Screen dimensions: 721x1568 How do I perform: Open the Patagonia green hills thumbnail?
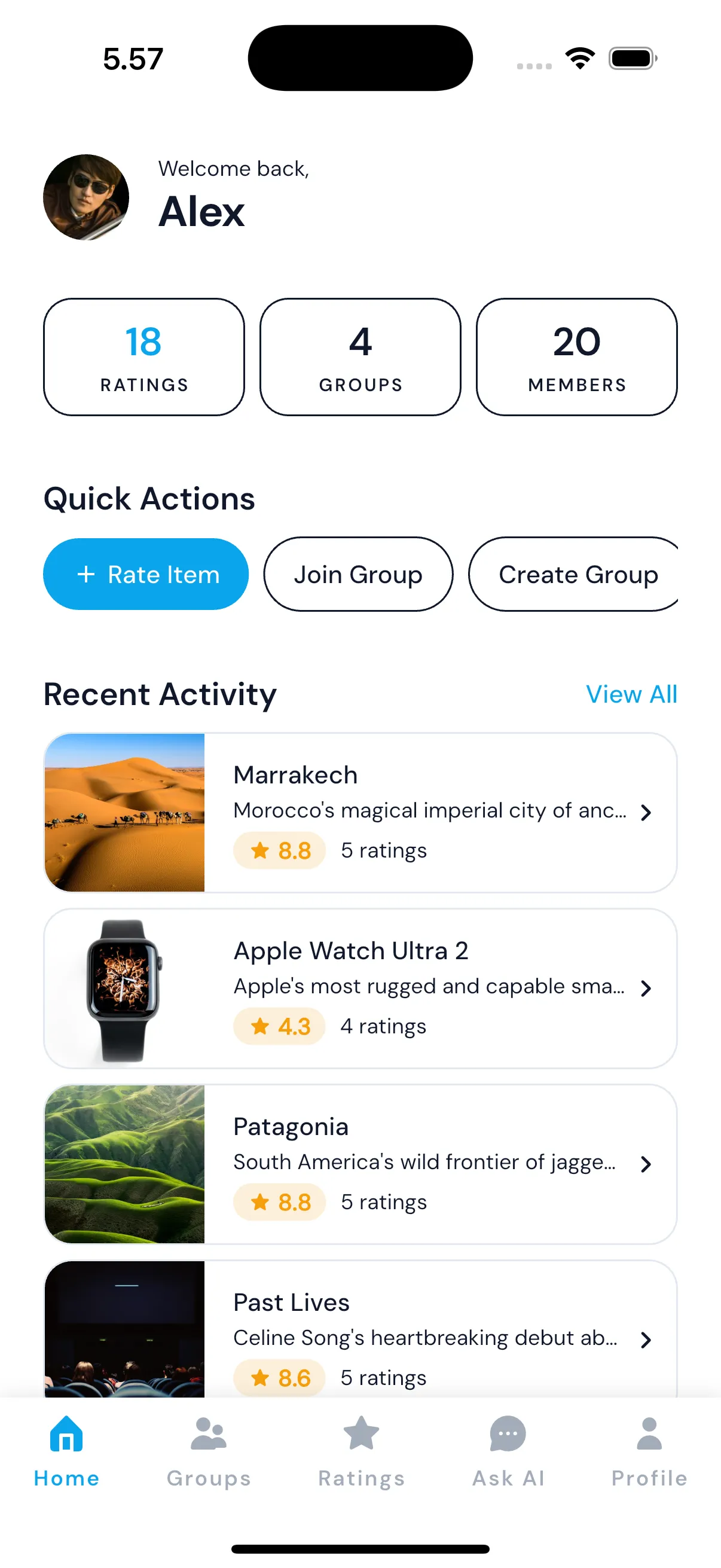coord(125,1164)
